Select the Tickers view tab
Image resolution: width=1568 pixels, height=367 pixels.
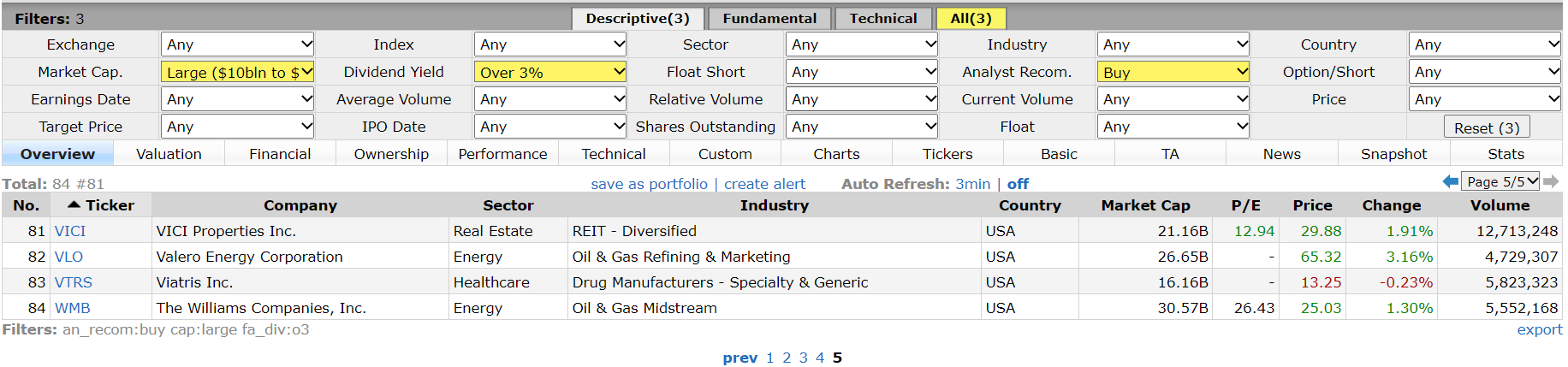[947, 154]
